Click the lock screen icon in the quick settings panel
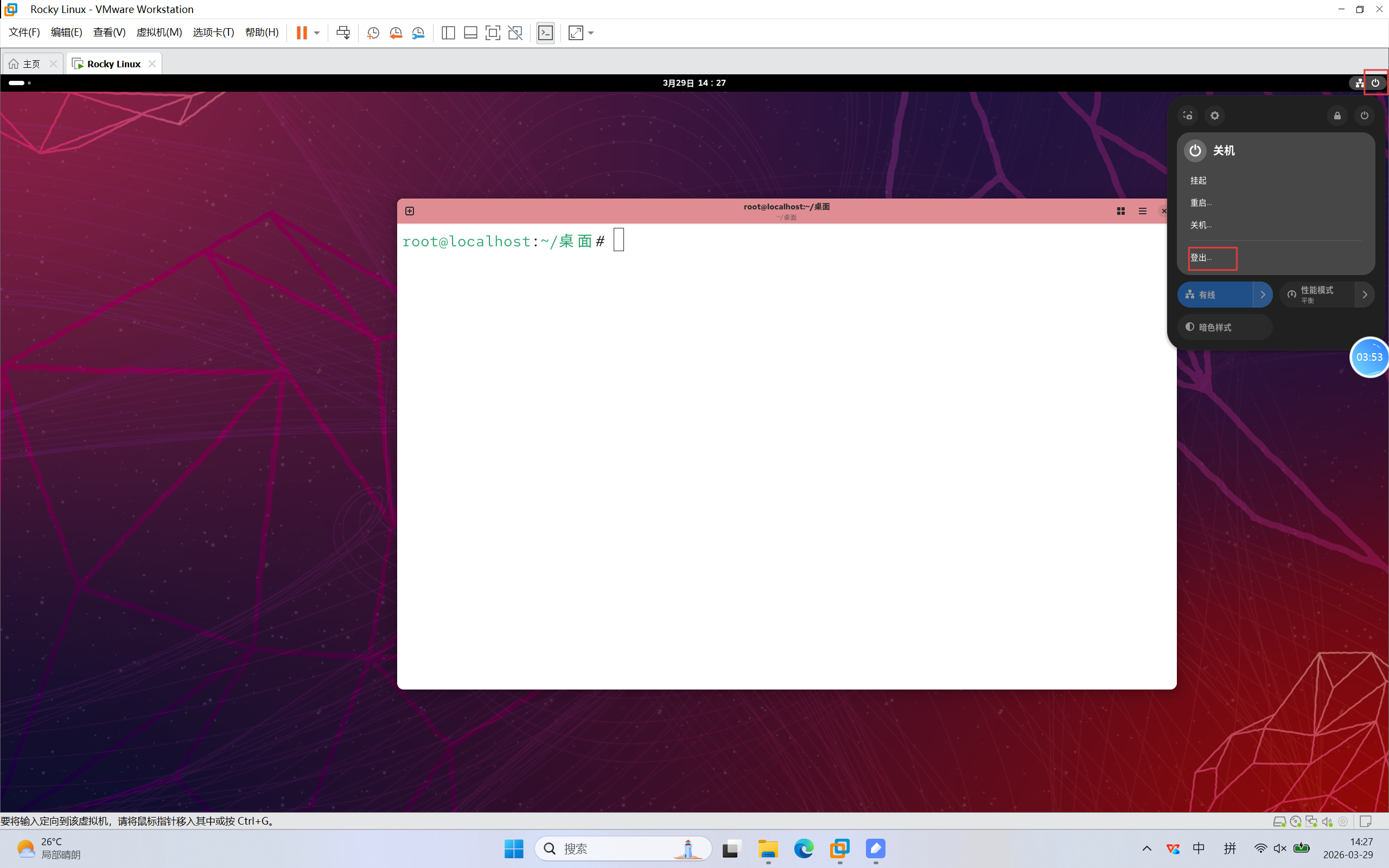This screenshot has height=868, width=1389. (1337, 116)
